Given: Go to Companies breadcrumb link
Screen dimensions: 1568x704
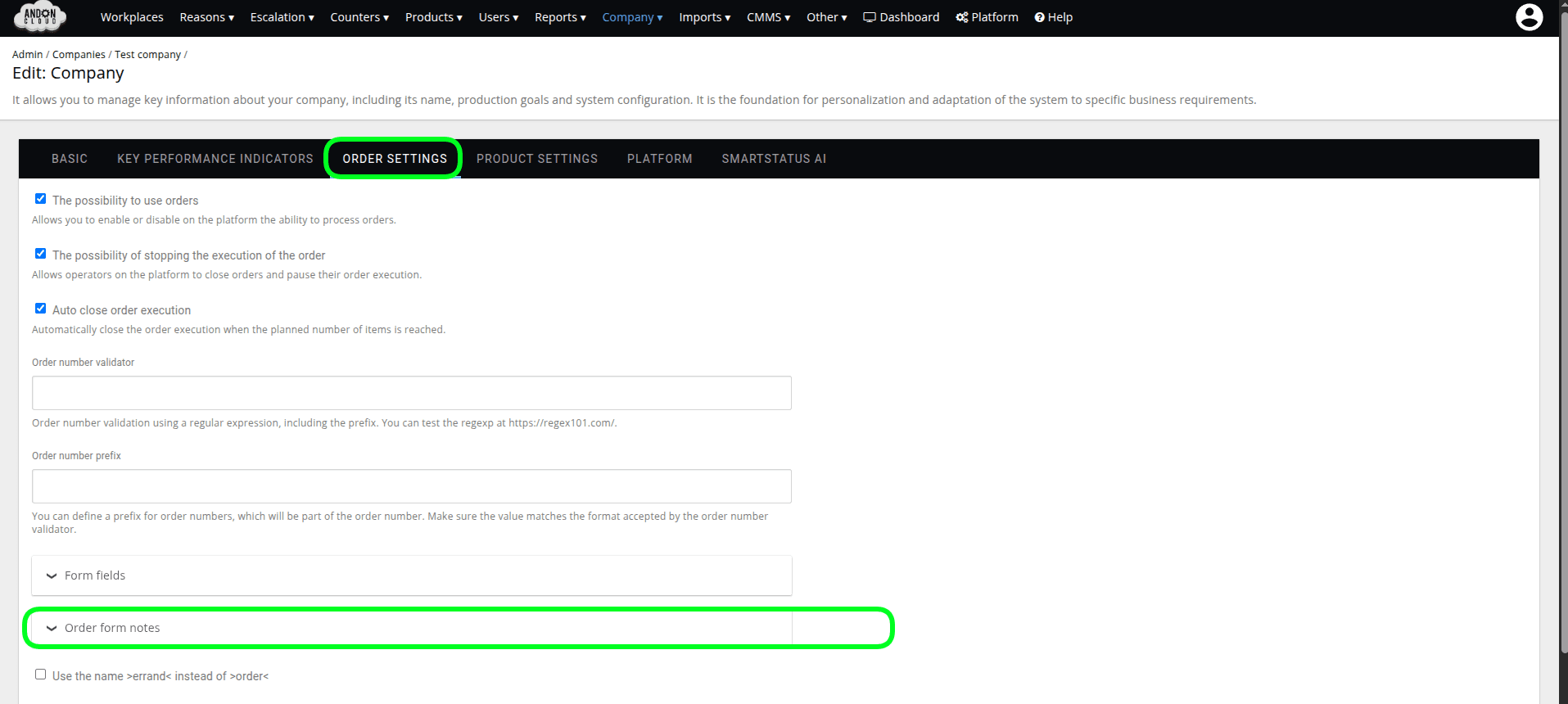Looking at the screenshot, I should point(79,55).
